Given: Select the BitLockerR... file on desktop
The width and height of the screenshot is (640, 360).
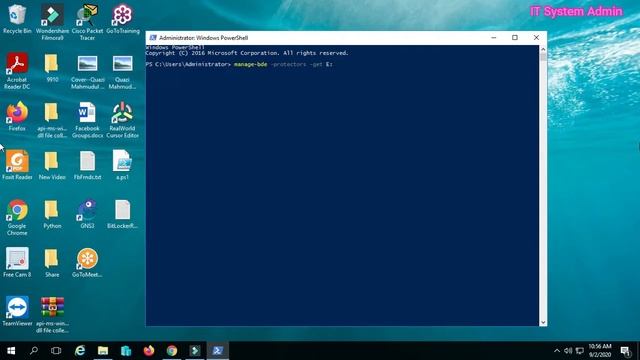Looking at the screenshot, I should [122, 214].
